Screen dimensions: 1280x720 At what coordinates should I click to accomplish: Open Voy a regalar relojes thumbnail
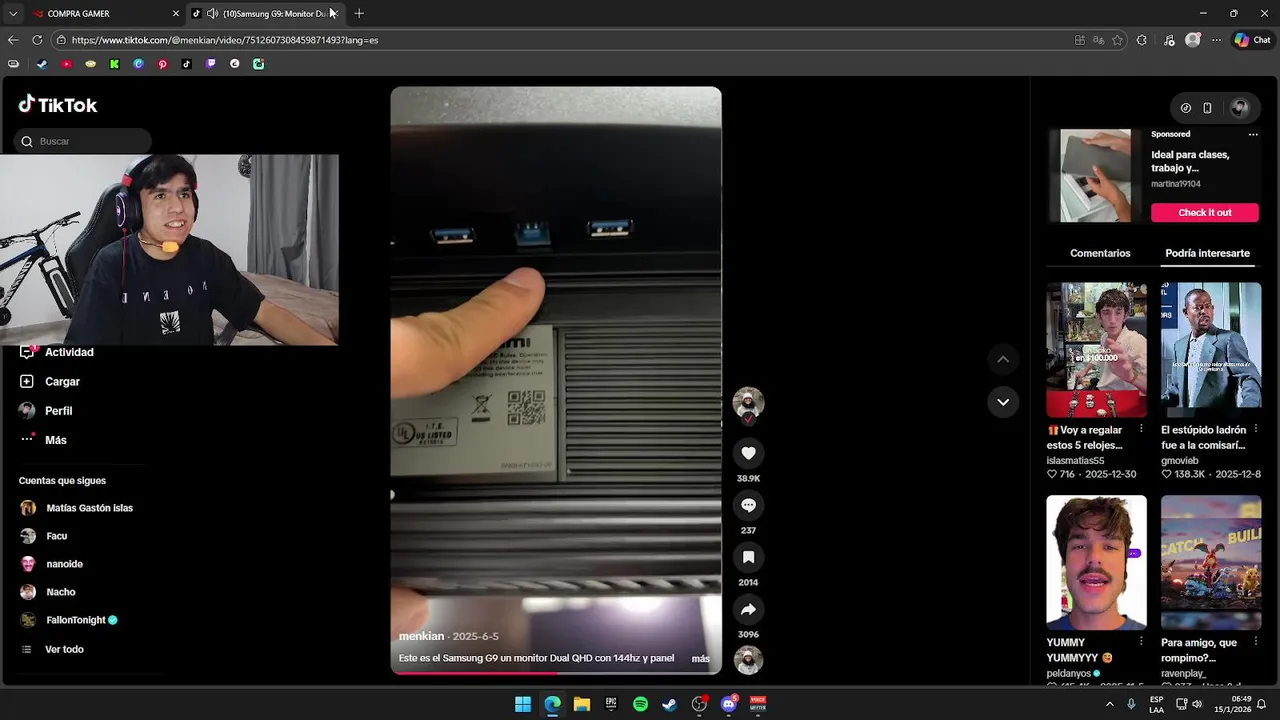point(1096,349)
